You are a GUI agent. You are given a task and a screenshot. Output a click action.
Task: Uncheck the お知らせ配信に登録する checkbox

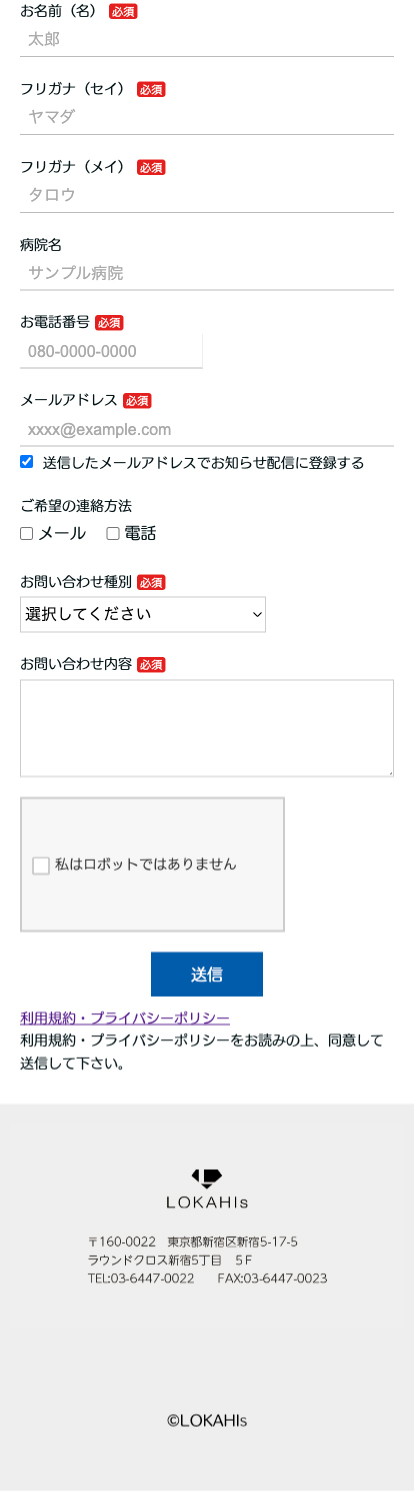click(x=27, y=462)
